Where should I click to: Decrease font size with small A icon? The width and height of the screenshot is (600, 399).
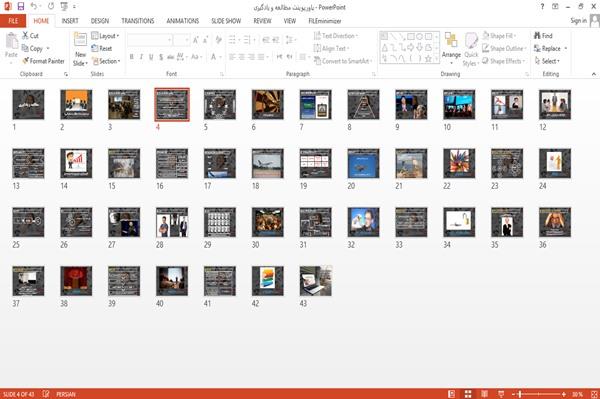coord(205,40)
